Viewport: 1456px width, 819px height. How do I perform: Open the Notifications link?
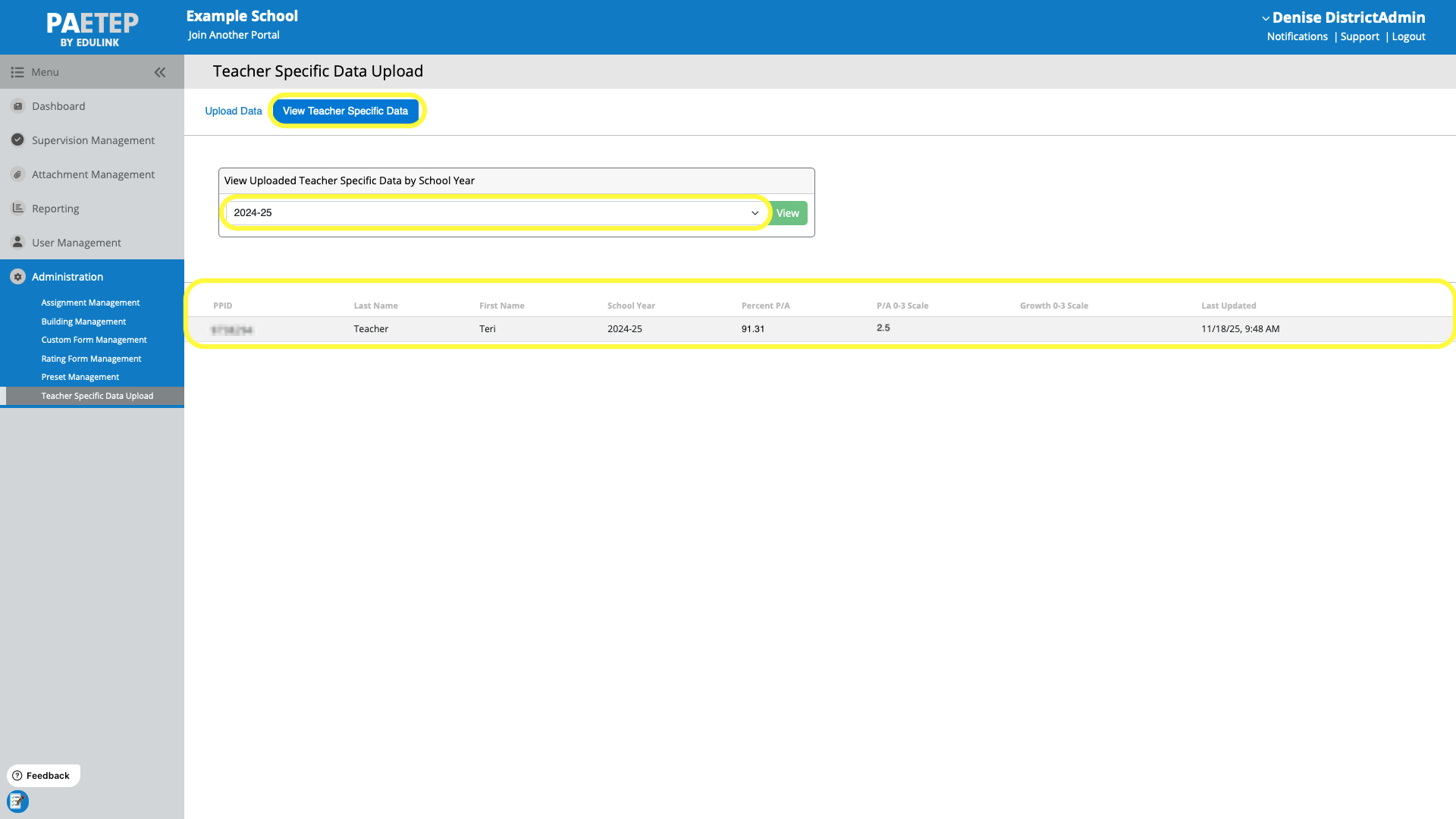click(x=1298, y=36)
